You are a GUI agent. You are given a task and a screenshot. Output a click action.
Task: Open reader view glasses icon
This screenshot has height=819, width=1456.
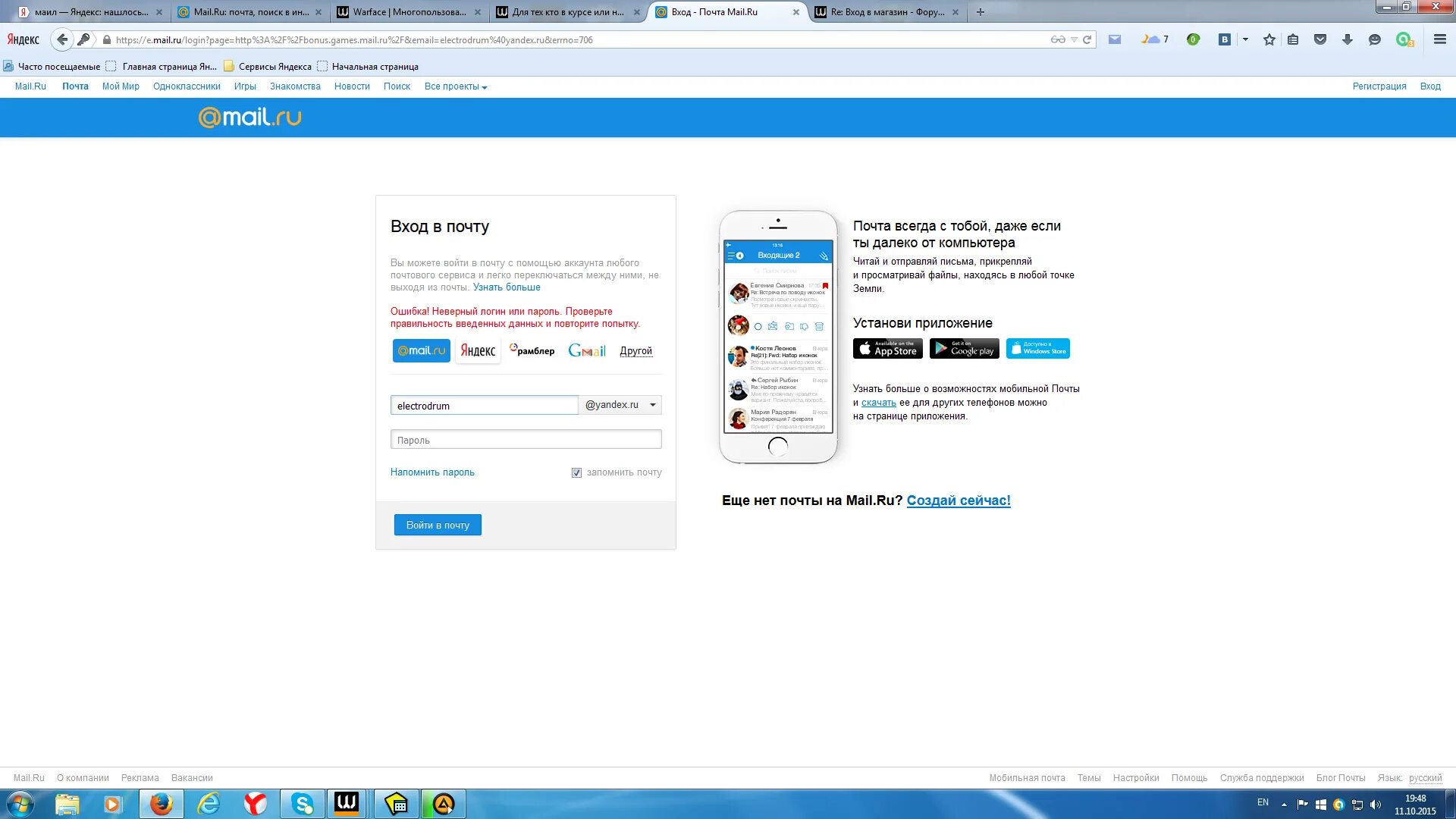(1058, 39)
